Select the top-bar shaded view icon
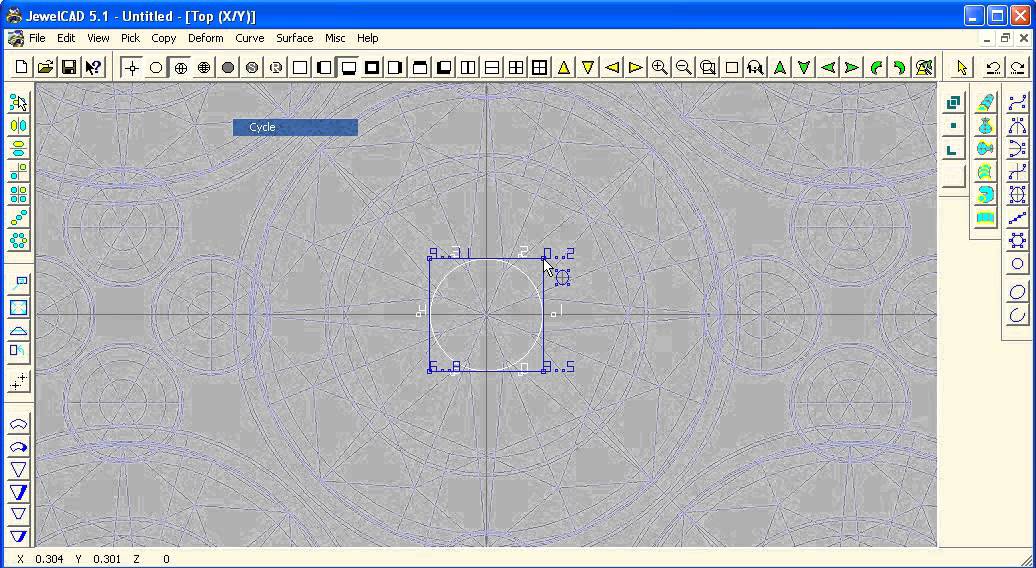1036x568 pixels. pyautogui.click(x=420, y=67)
